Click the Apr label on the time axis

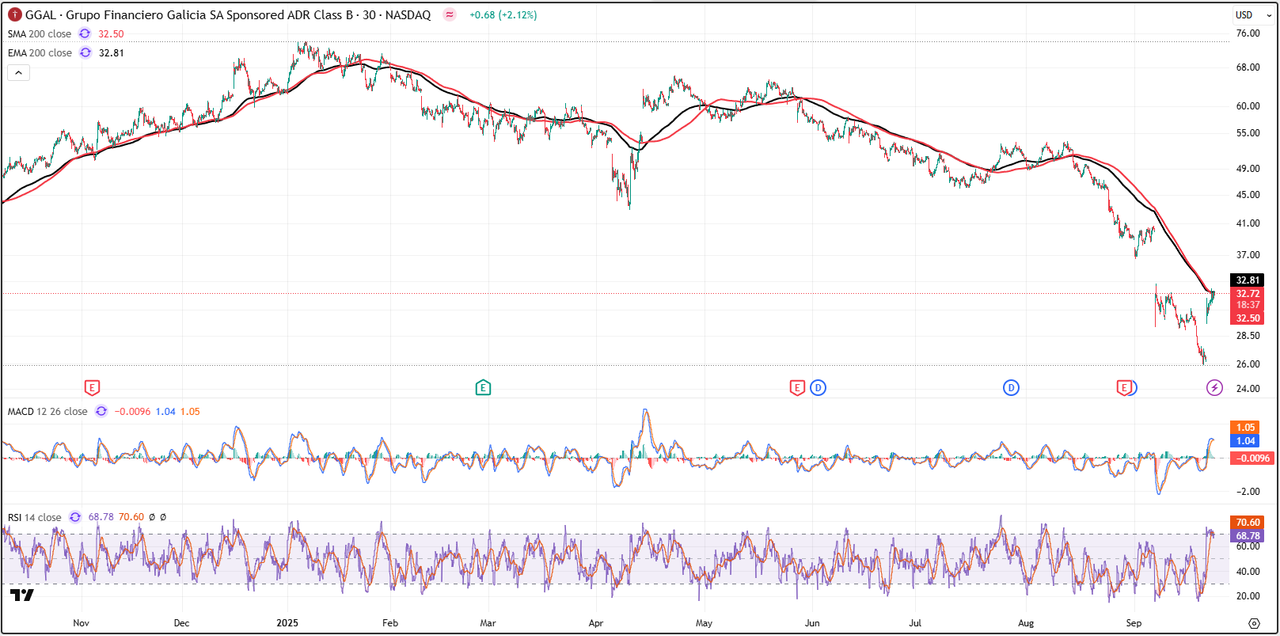pos(595,622)
